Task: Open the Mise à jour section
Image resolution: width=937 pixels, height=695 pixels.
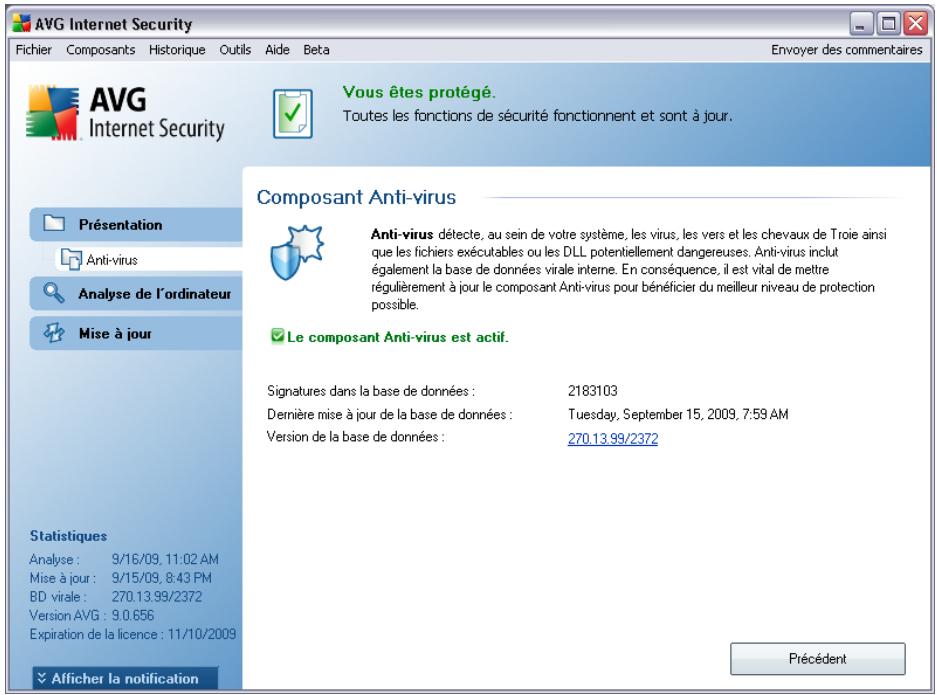Action: 136,333
